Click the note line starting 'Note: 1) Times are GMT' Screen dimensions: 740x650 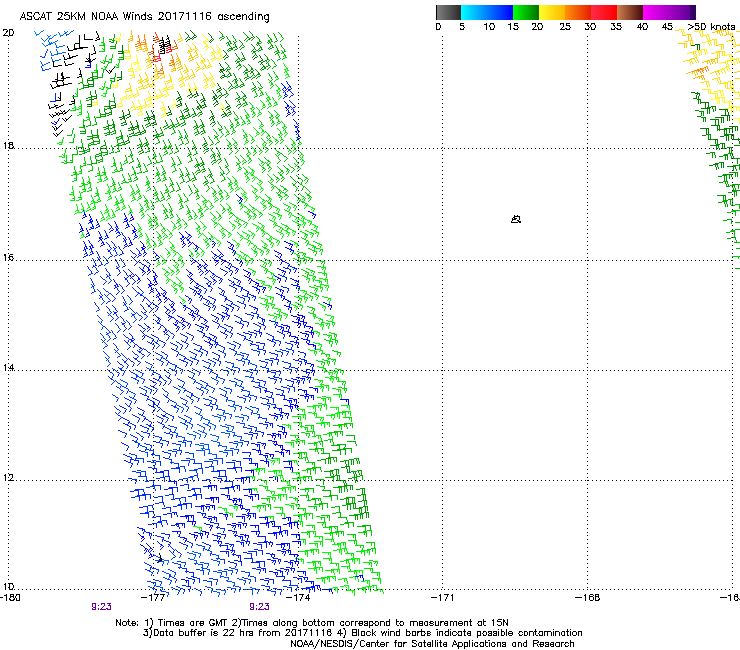tap(312, 623)
